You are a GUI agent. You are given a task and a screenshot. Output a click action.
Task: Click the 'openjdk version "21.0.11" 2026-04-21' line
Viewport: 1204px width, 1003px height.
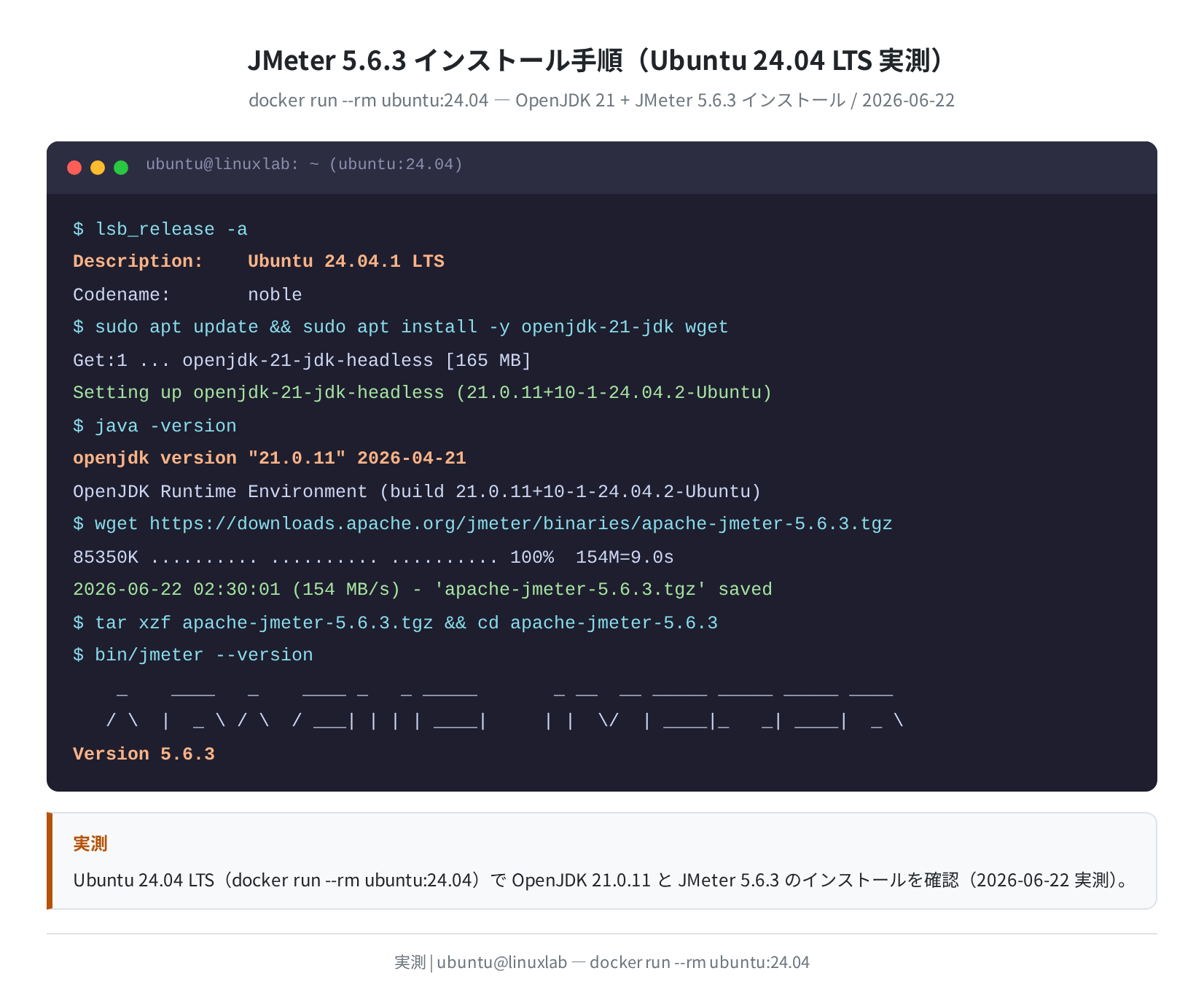click(270, 458)
